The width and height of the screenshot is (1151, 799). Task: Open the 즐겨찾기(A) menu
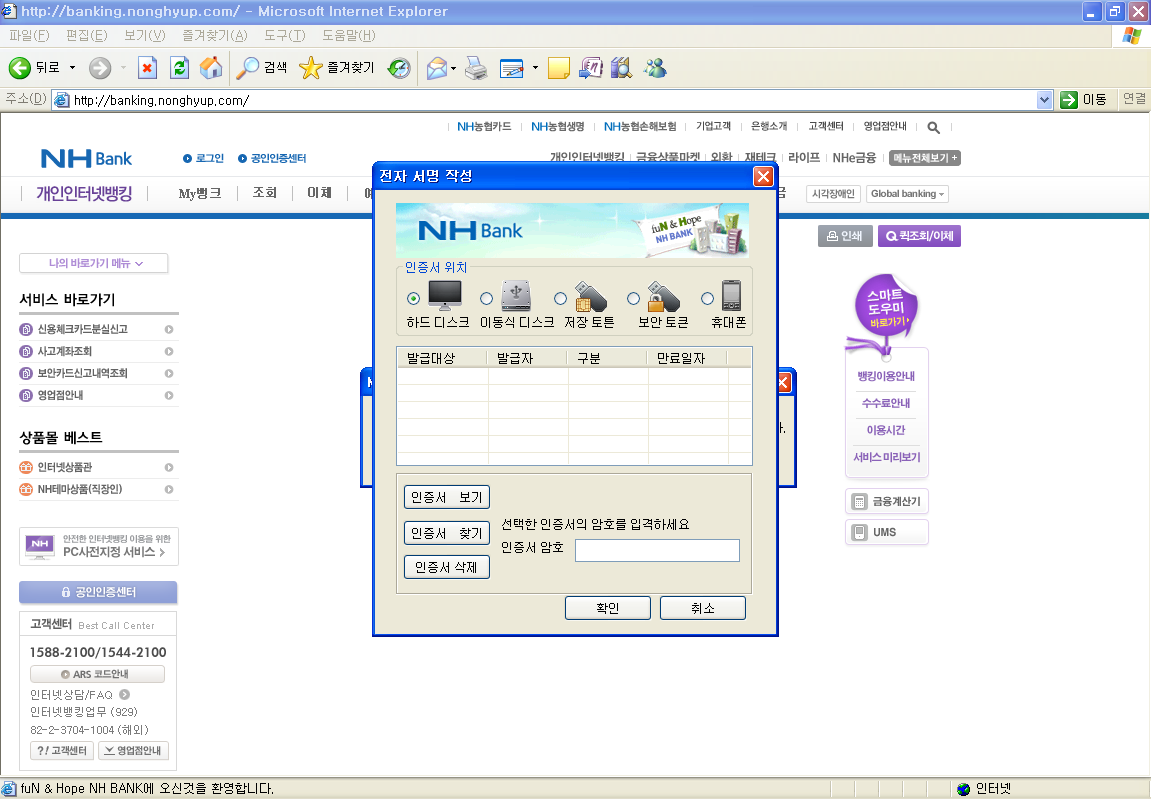[215, 35]
